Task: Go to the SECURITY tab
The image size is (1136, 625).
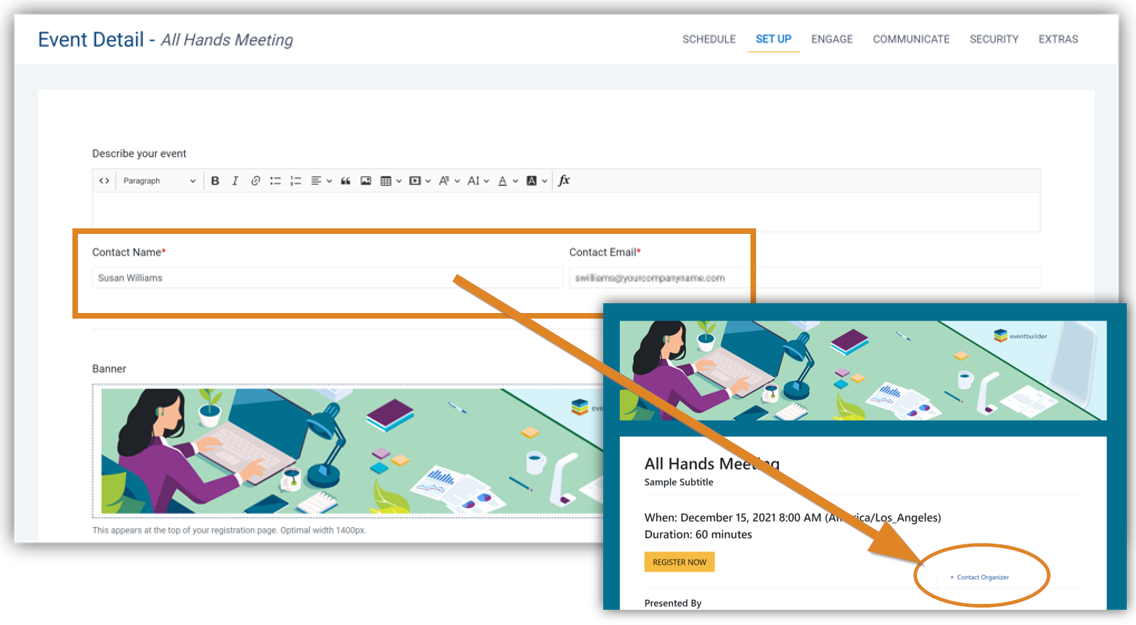Action: click(x=994, y=39)
